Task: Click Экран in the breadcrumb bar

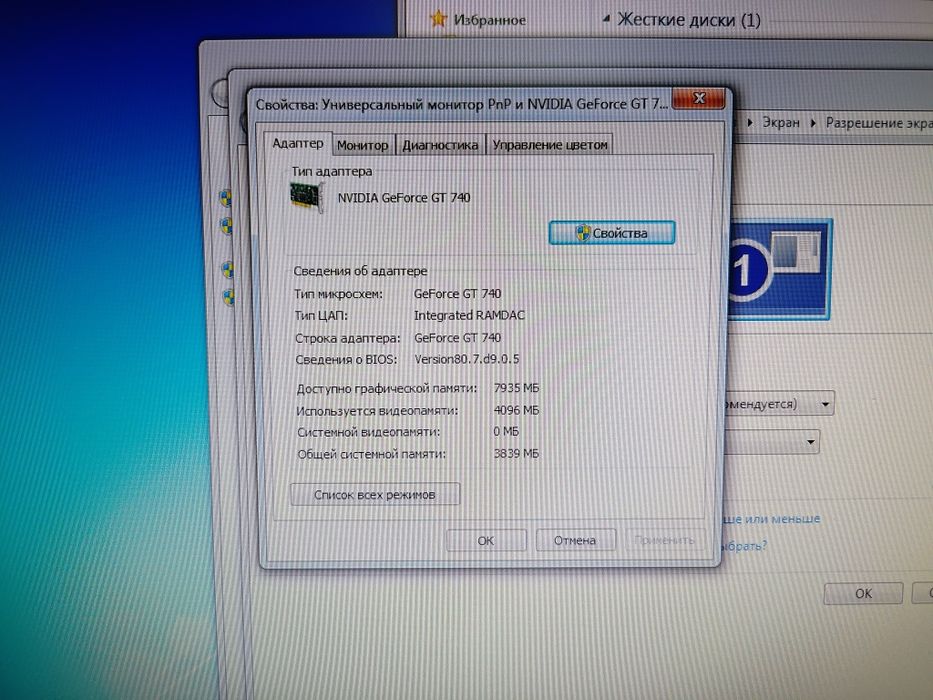Action: pos(781,123)
